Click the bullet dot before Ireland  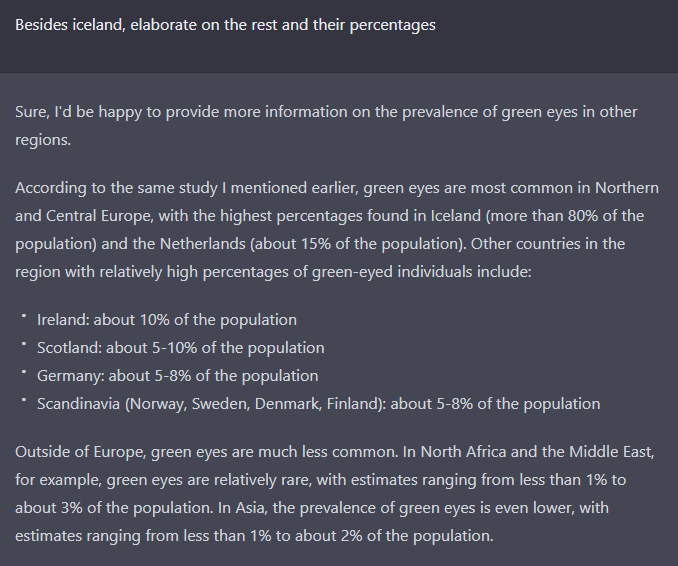point(24,317)
